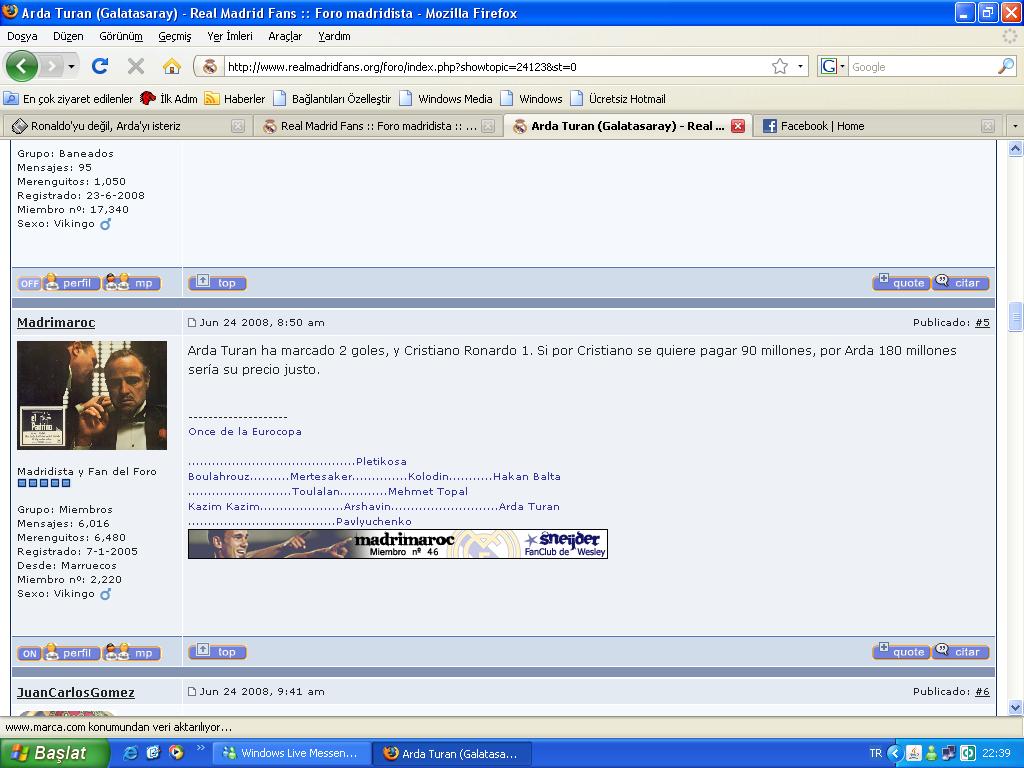Switch to the Facebook | Home tab
This screenshot has height=768, width=1024.
[x=879, y=126]
